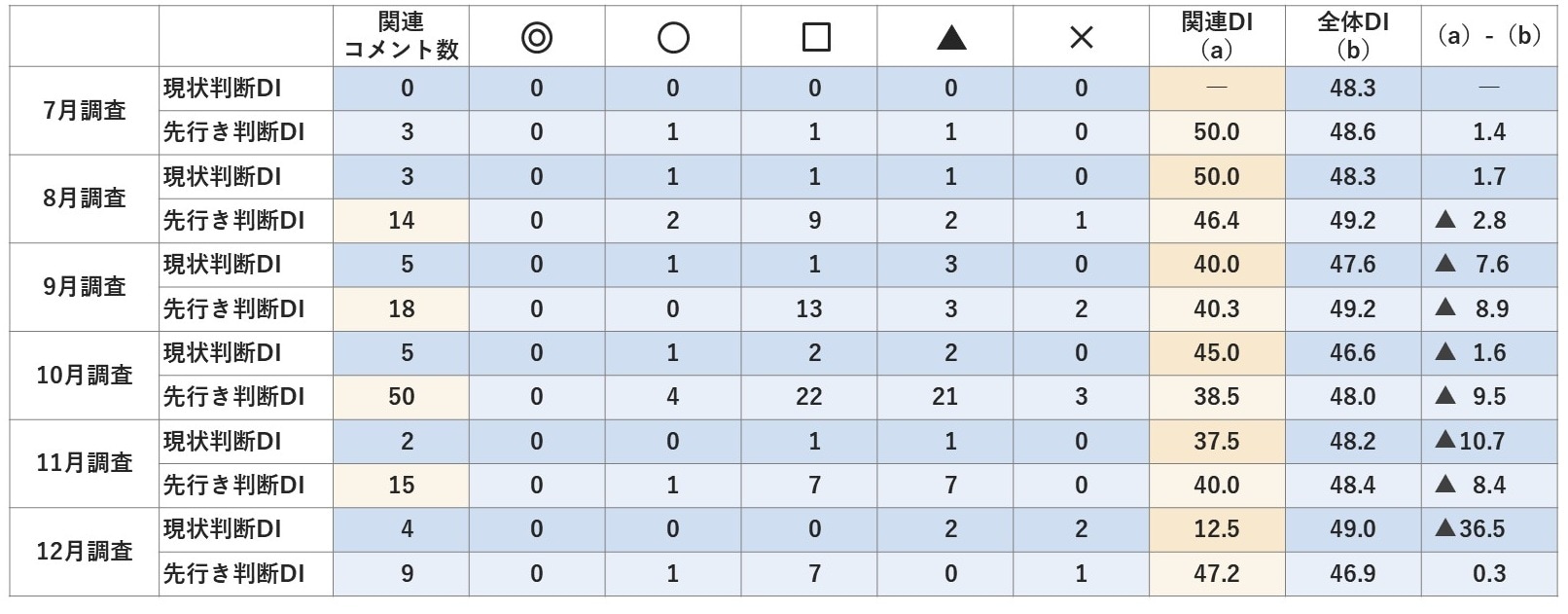The width and height of the screenshot is (1568, 614).
Task: Select comment count cell showing 50
Action: (401, 397)
